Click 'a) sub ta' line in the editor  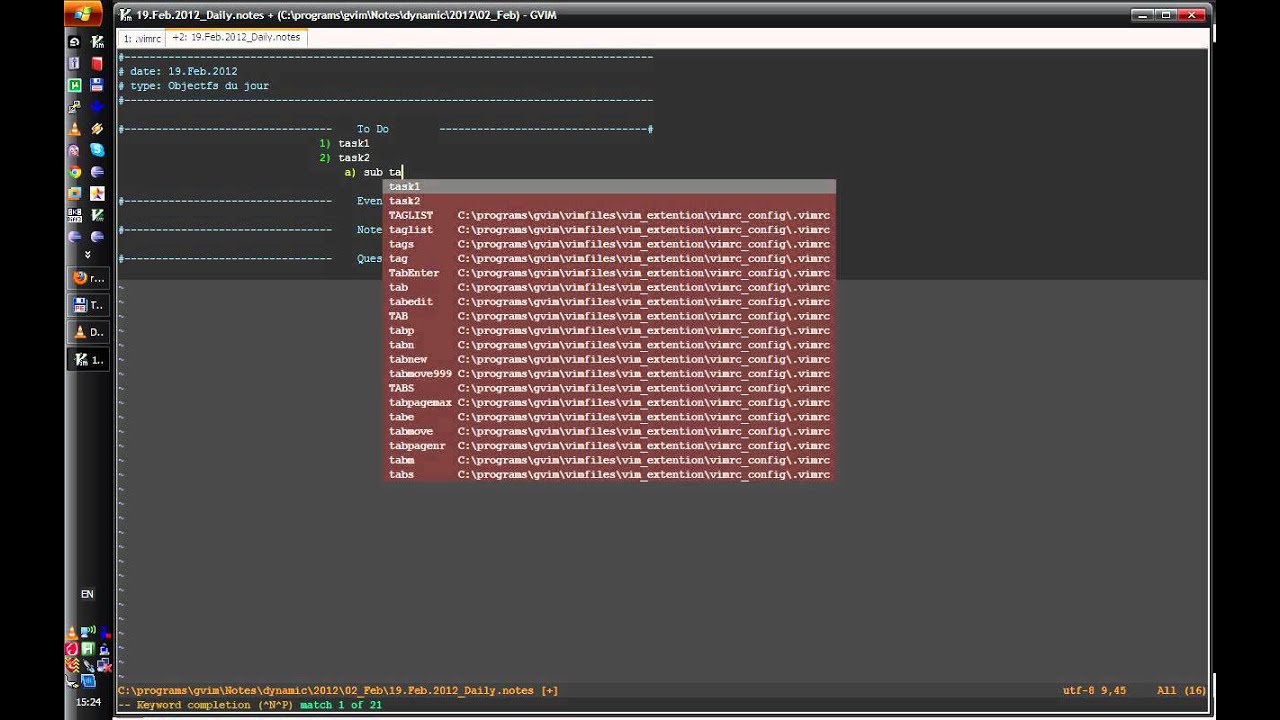click(373, 172)
